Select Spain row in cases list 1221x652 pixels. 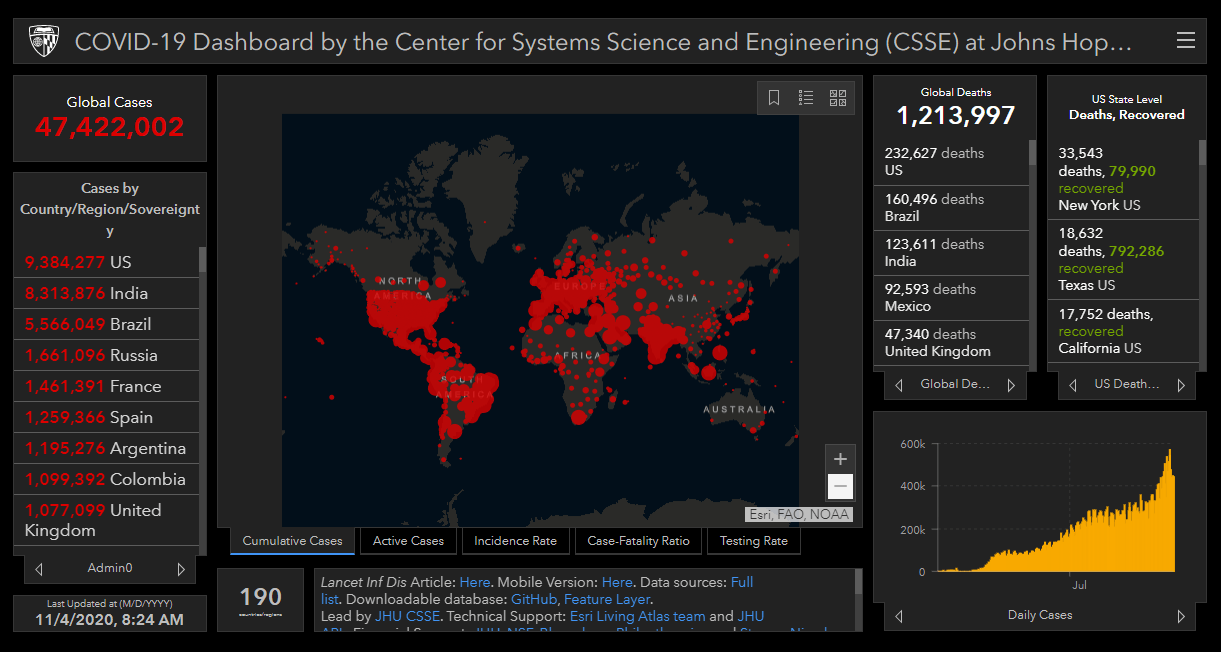[x=106, y=417]
